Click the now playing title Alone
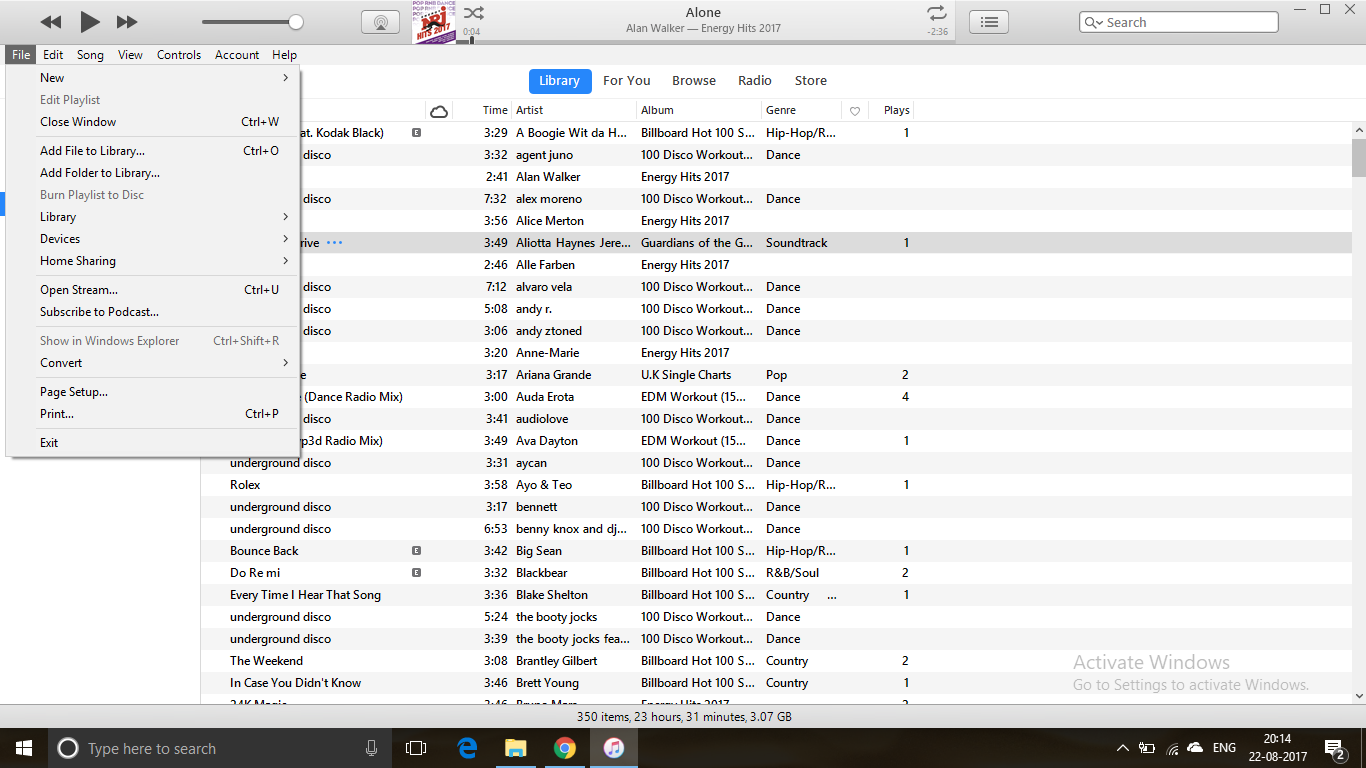Image resolution: width=1366 pixels, height=768 pixels. (703, 13)
